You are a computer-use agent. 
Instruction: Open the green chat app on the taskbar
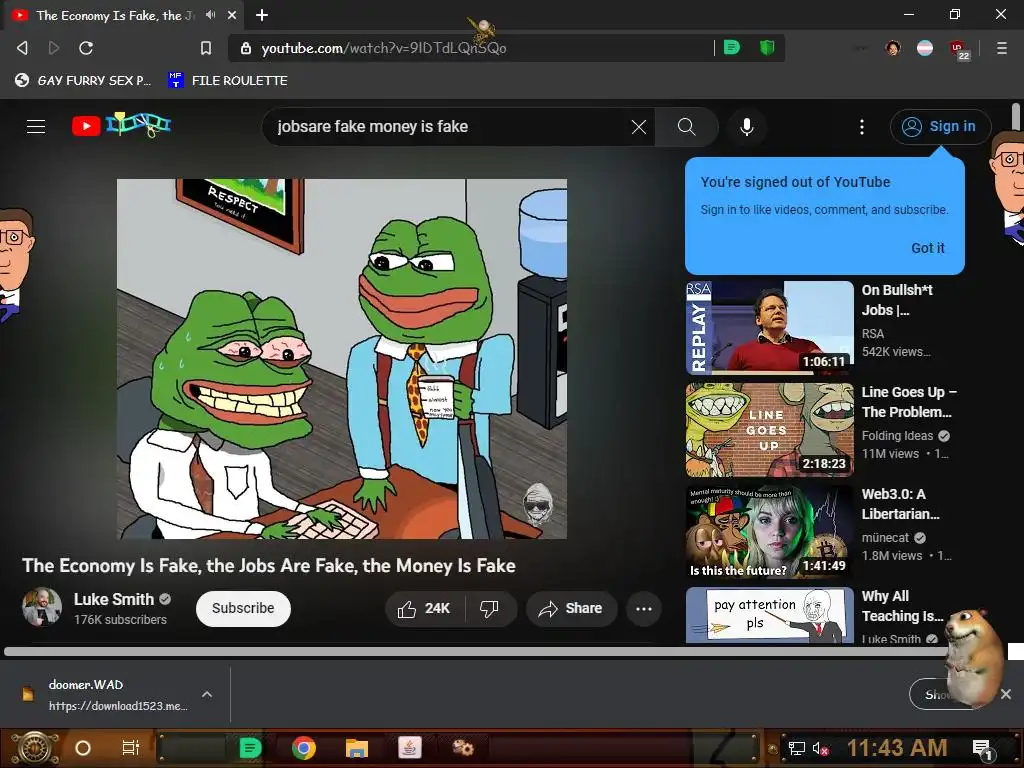tap(250, 748)
